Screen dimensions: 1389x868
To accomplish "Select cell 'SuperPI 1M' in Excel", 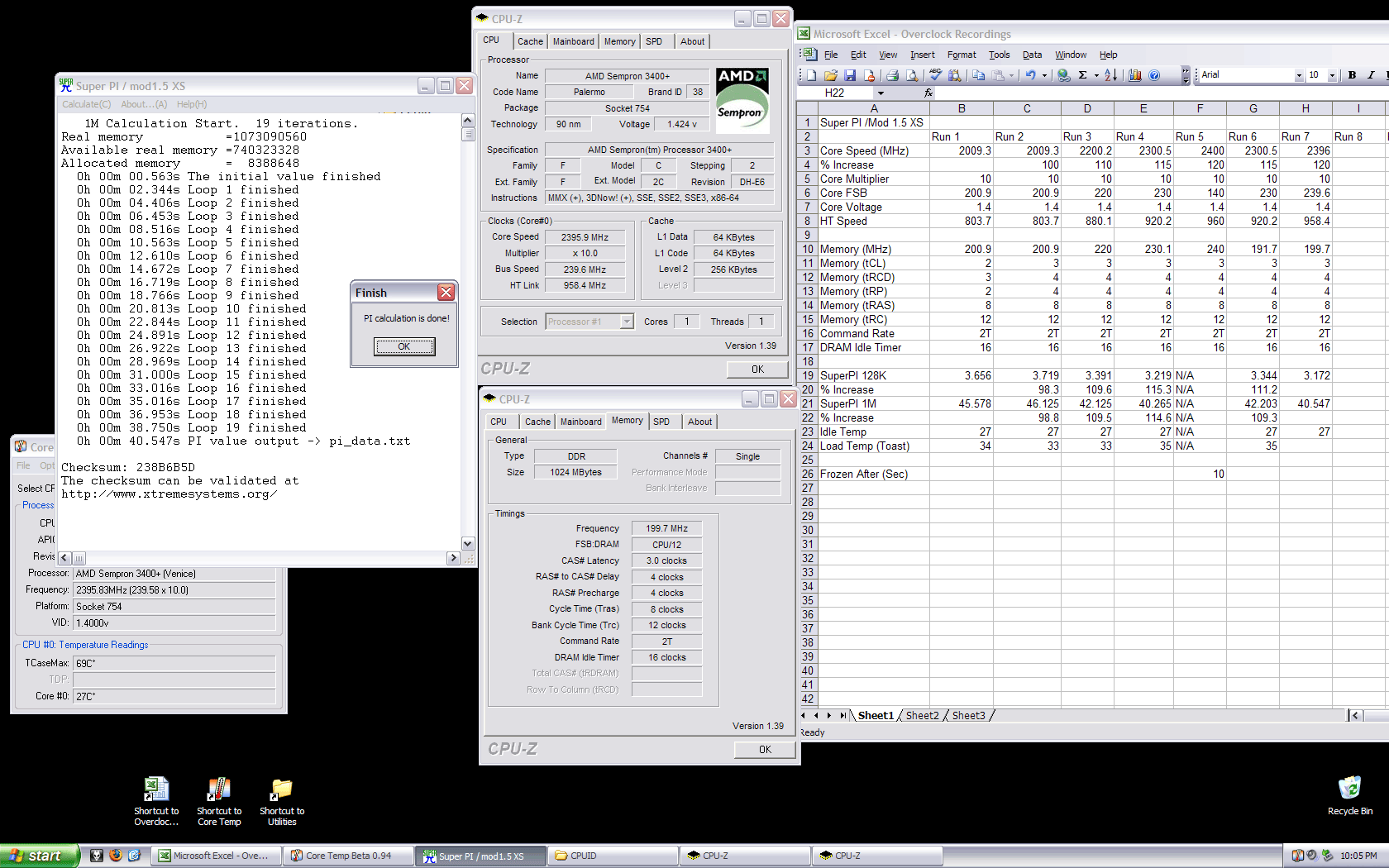I will (874, 403).
